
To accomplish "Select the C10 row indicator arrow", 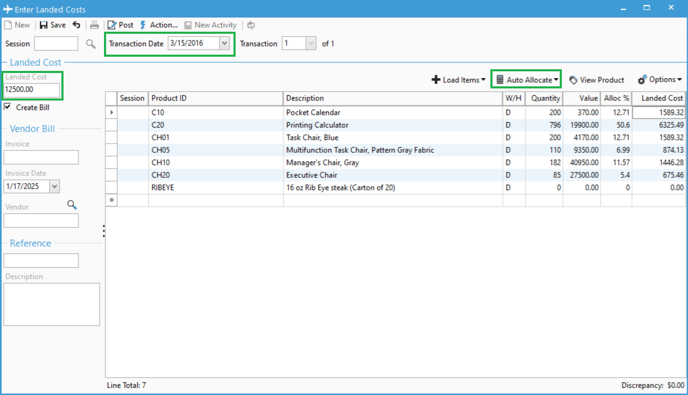I will coord(111,112).
